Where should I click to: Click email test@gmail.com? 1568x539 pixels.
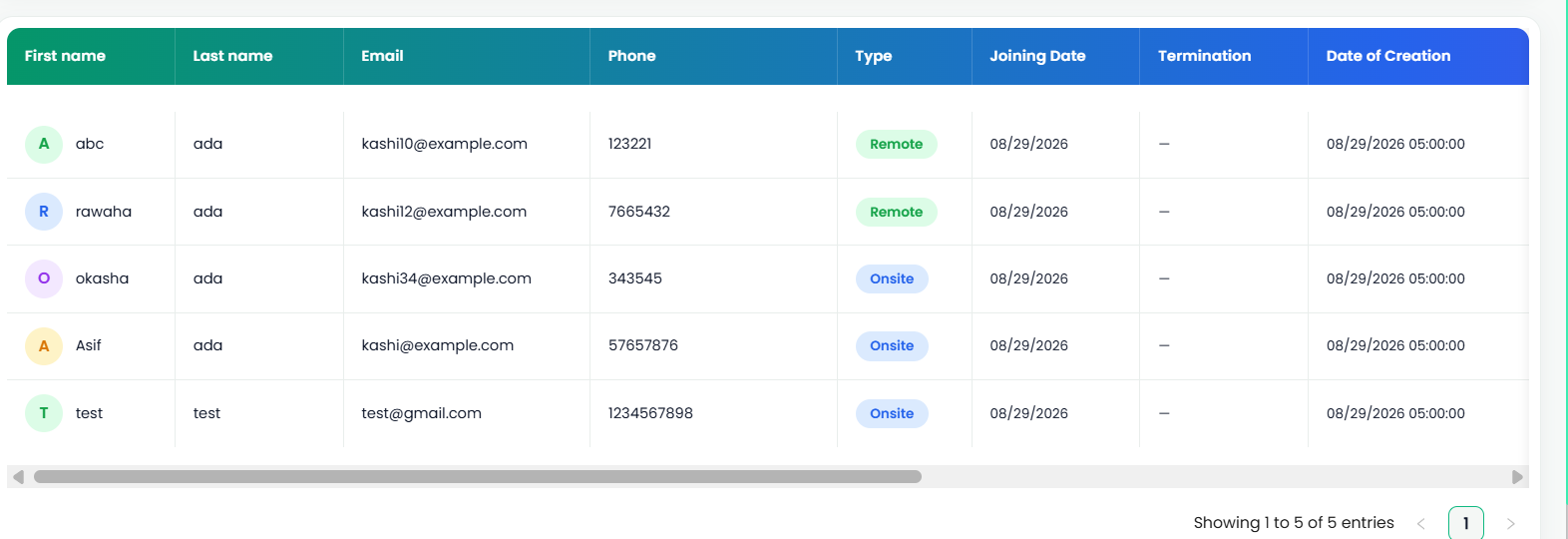(421, 413)
